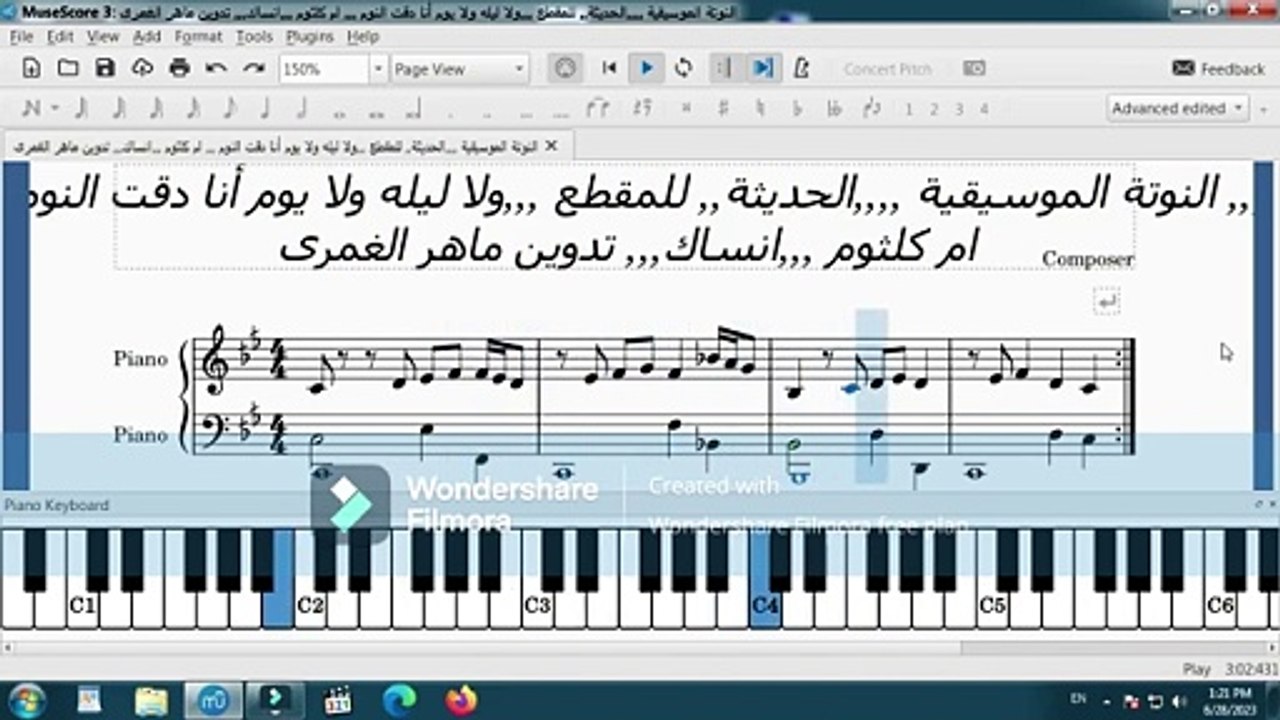Click the C1 key on piano keyboard
Image resolution: width=1280 pixels, height=720 pixels.
click(x=82, y=605)
